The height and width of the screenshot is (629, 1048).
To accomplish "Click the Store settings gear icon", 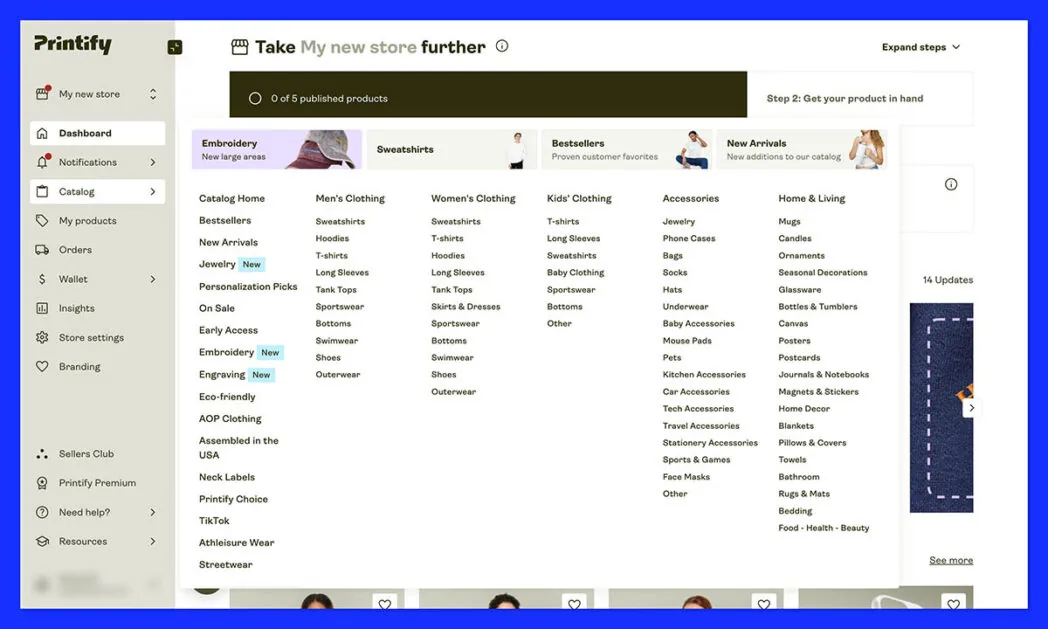I will [42, 338].
